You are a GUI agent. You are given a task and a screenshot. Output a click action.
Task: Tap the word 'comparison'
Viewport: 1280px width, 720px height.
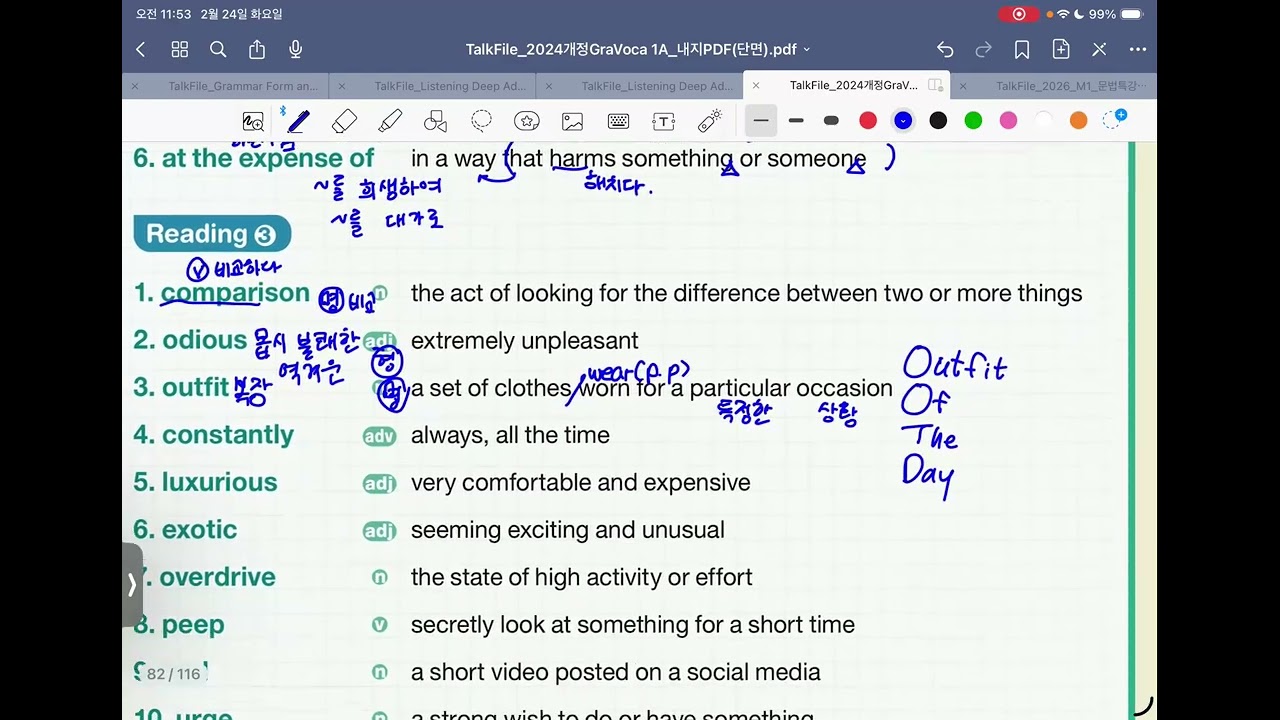(235, 293)
